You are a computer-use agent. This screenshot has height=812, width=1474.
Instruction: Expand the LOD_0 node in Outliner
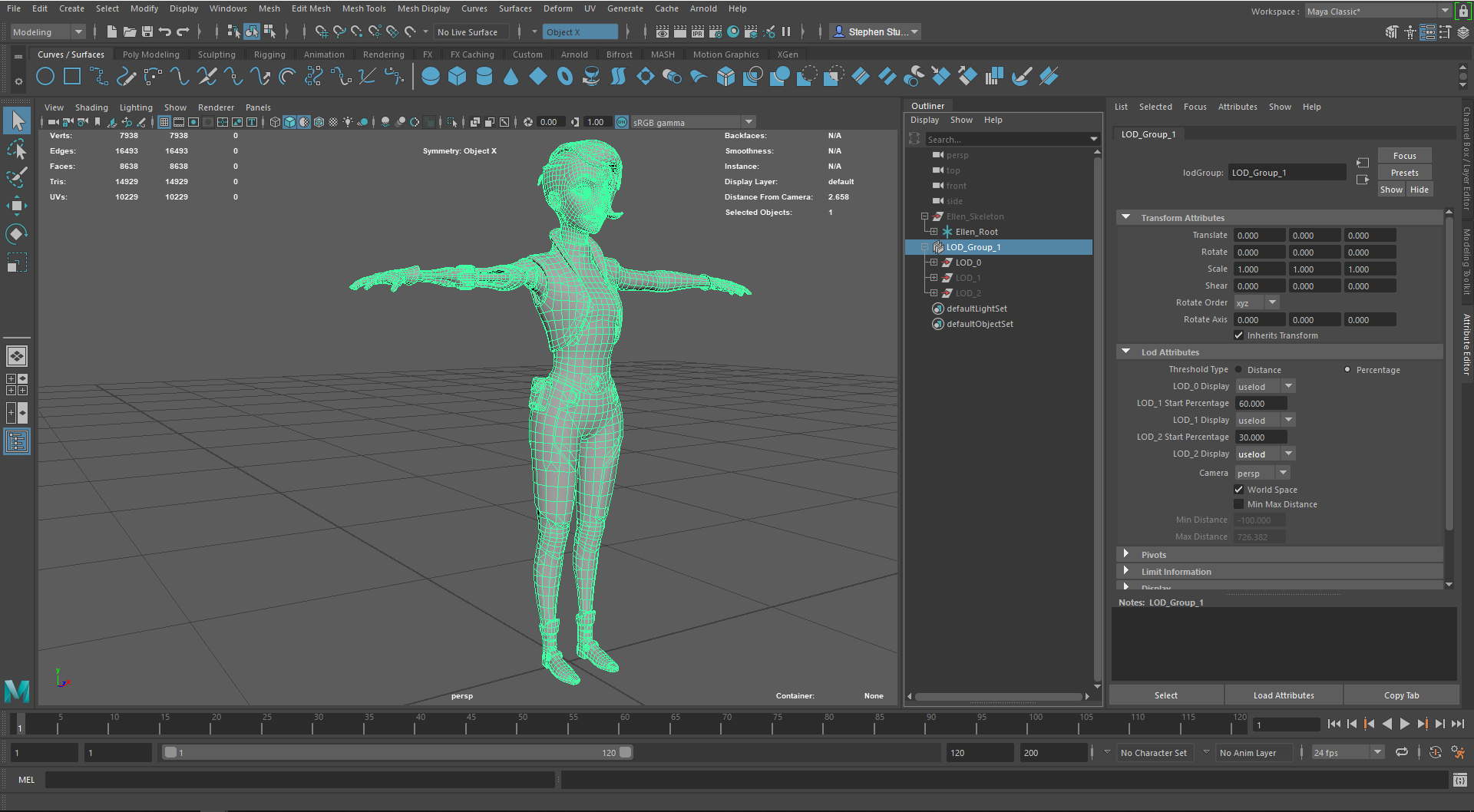click(934, 262)
